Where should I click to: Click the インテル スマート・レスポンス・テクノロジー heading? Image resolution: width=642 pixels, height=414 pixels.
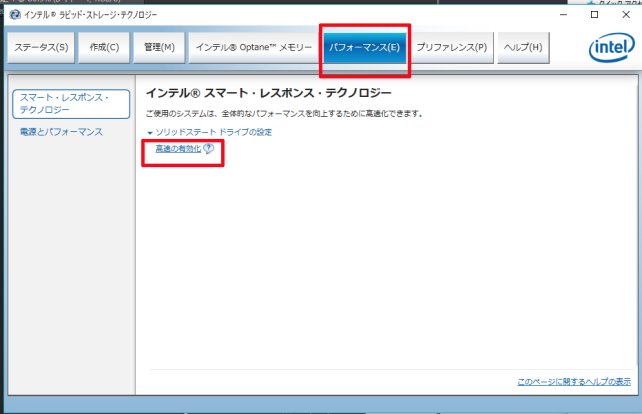tap(269, 93)
